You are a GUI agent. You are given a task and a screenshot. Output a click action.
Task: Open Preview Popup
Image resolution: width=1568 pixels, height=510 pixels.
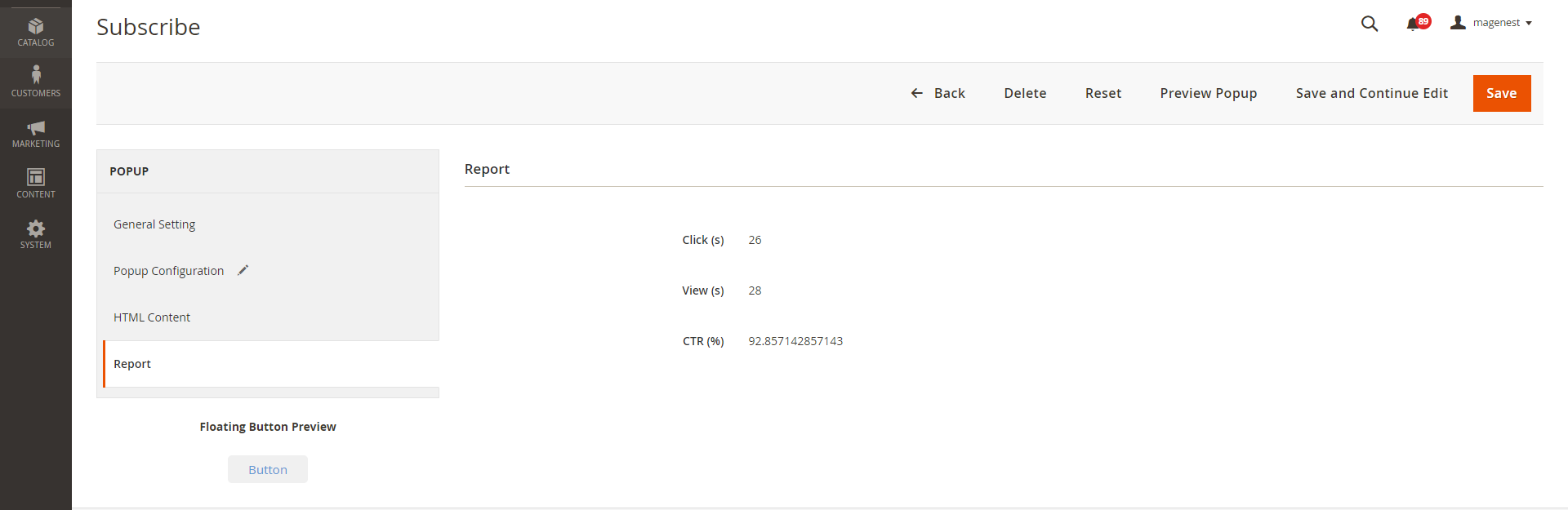pyautogui.click(x=1208, y=93)
